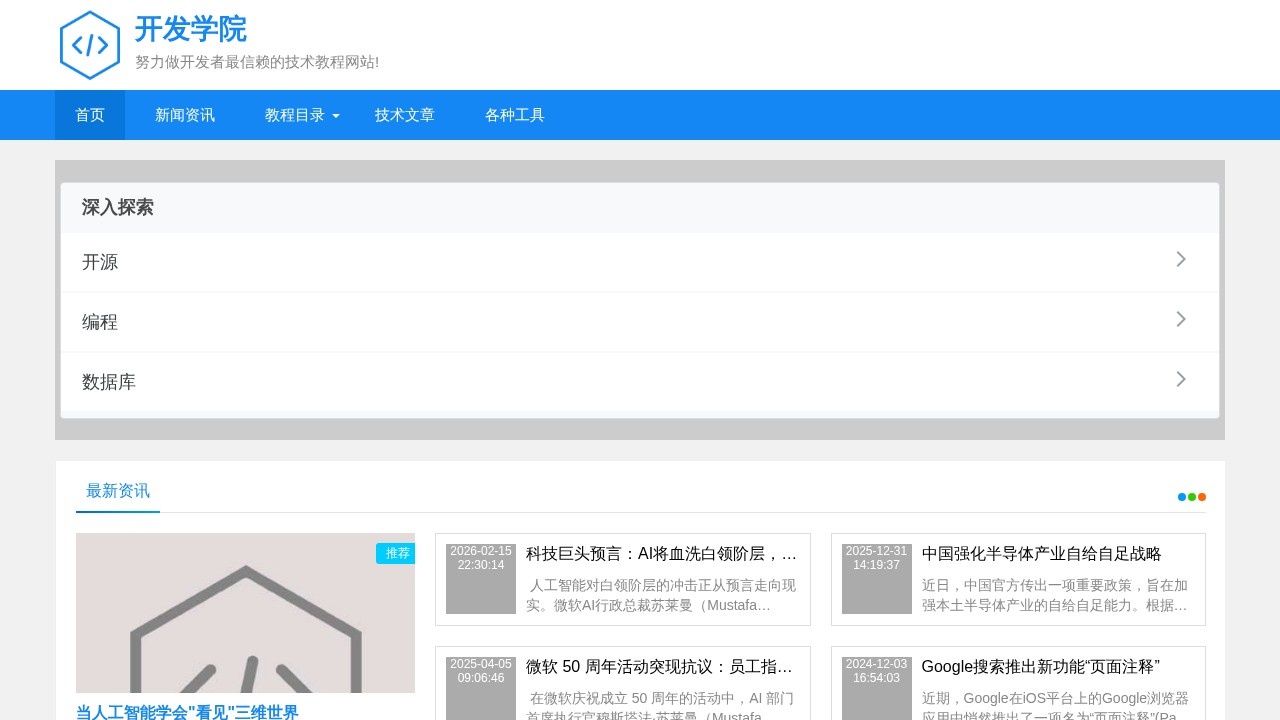This screenshot has height=720, width=1280.
Task: Open article 当人工智能学会"看见"三维世界
Action: click(x=186, y=712)
